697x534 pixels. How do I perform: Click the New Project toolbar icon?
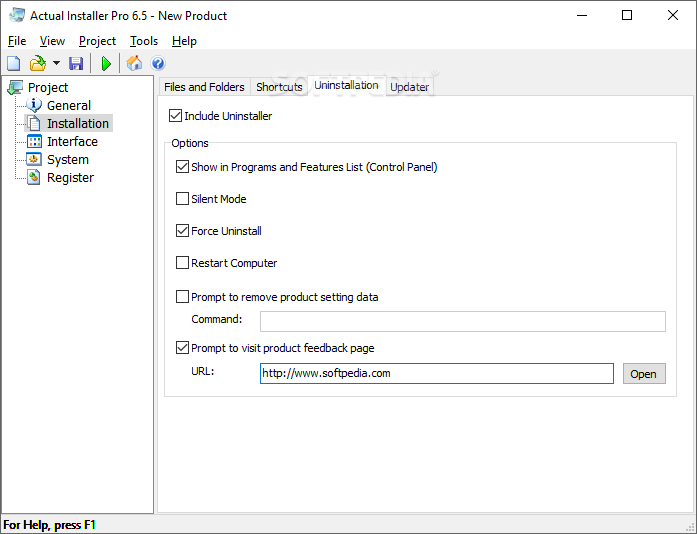coord(14,64)
